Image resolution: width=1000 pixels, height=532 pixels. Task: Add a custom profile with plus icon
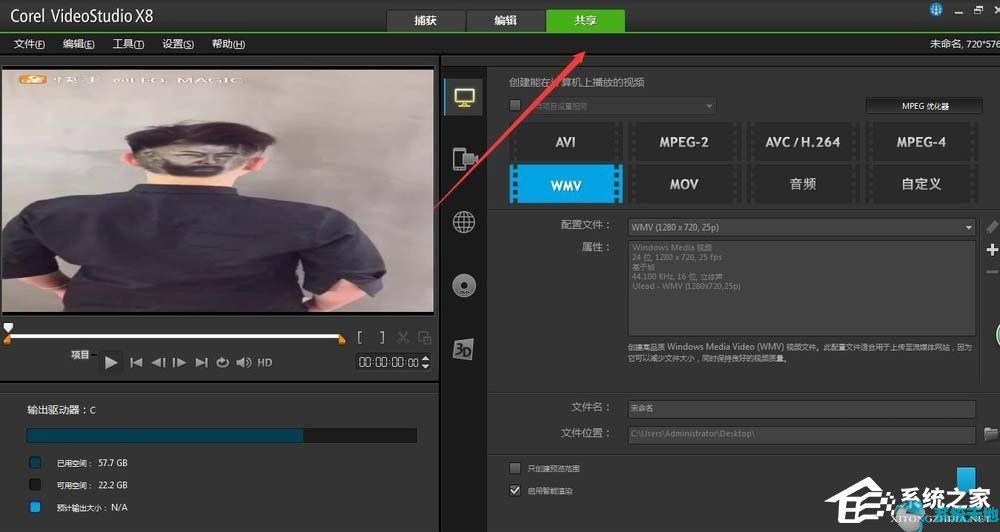(992, 249)
